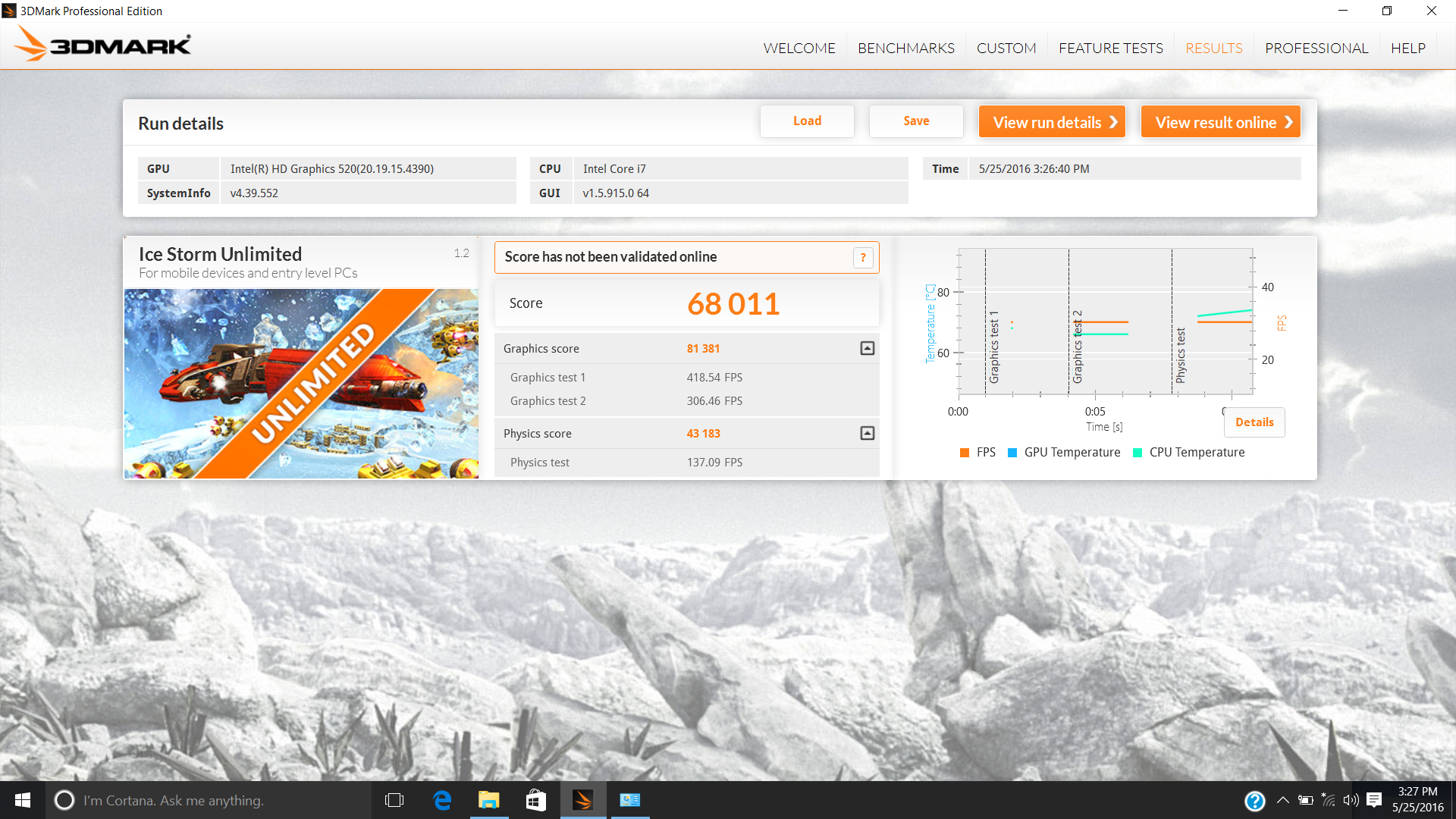Collapse the Graphics score section
Viewport: 1456px width, 819px height.
coord(868,348)
